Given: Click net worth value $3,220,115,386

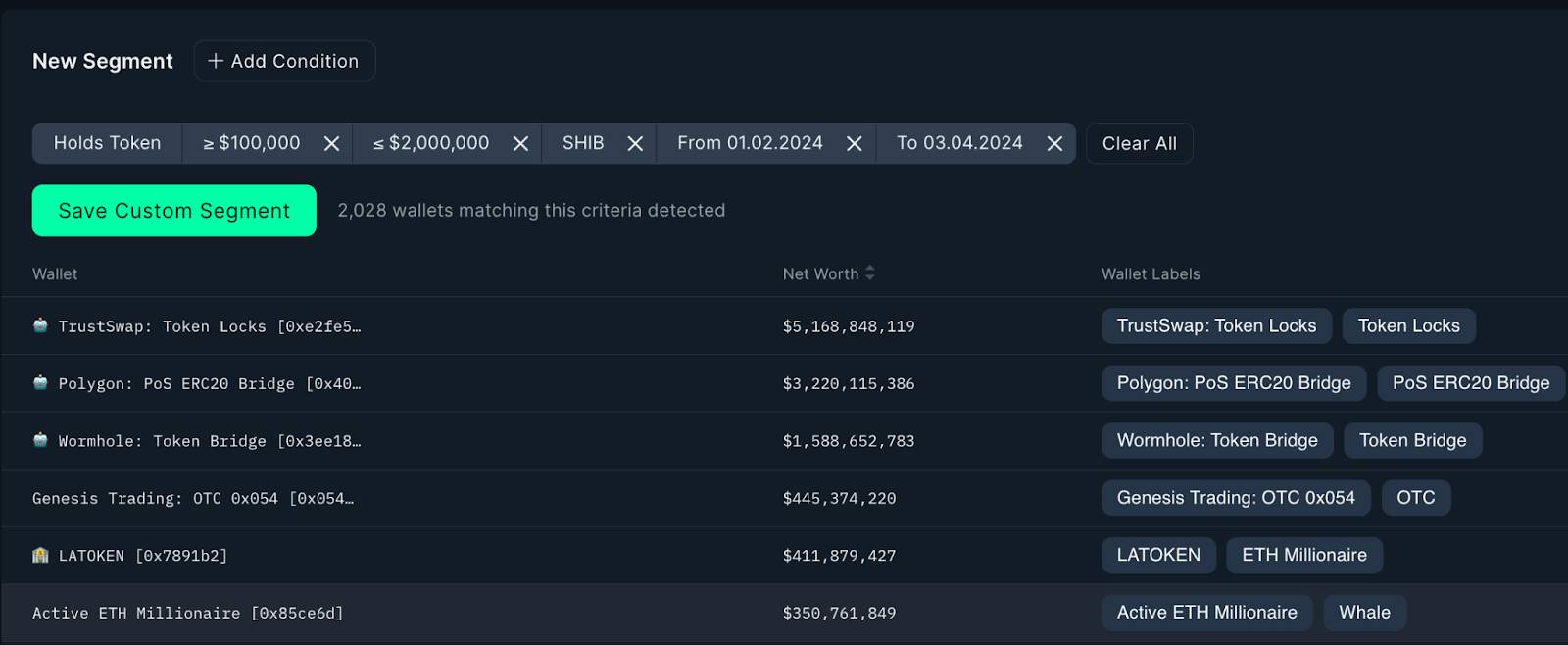Looking at the screenshot, I should tap(849, 383).
